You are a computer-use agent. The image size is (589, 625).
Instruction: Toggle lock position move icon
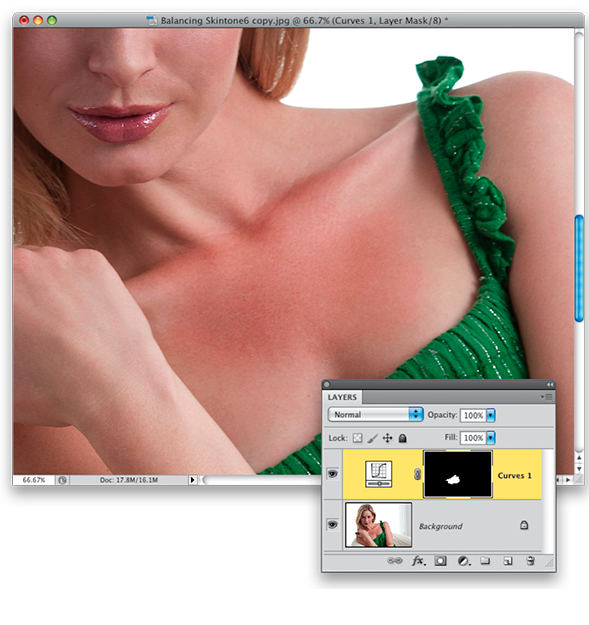click(387, 438)
